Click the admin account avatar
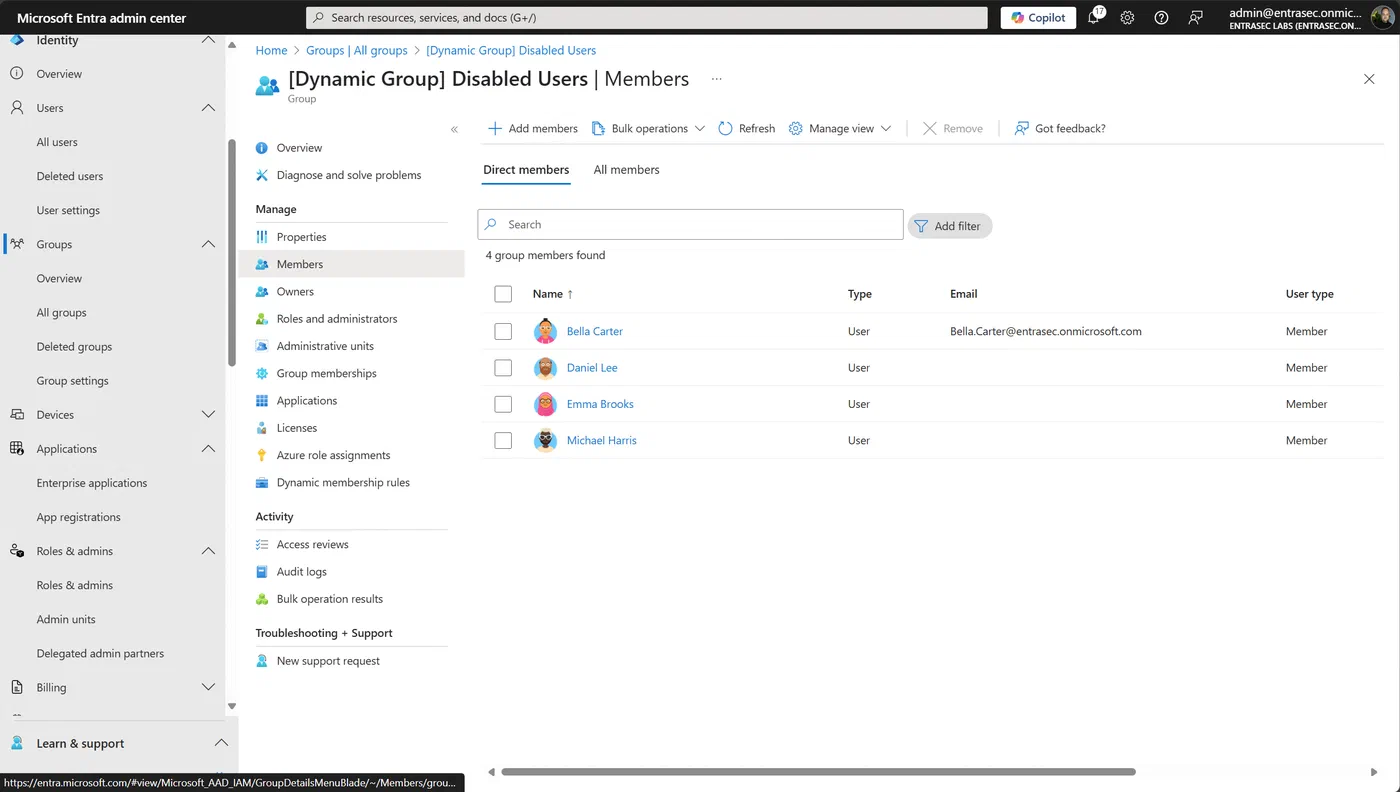 tap(1382, 17)
